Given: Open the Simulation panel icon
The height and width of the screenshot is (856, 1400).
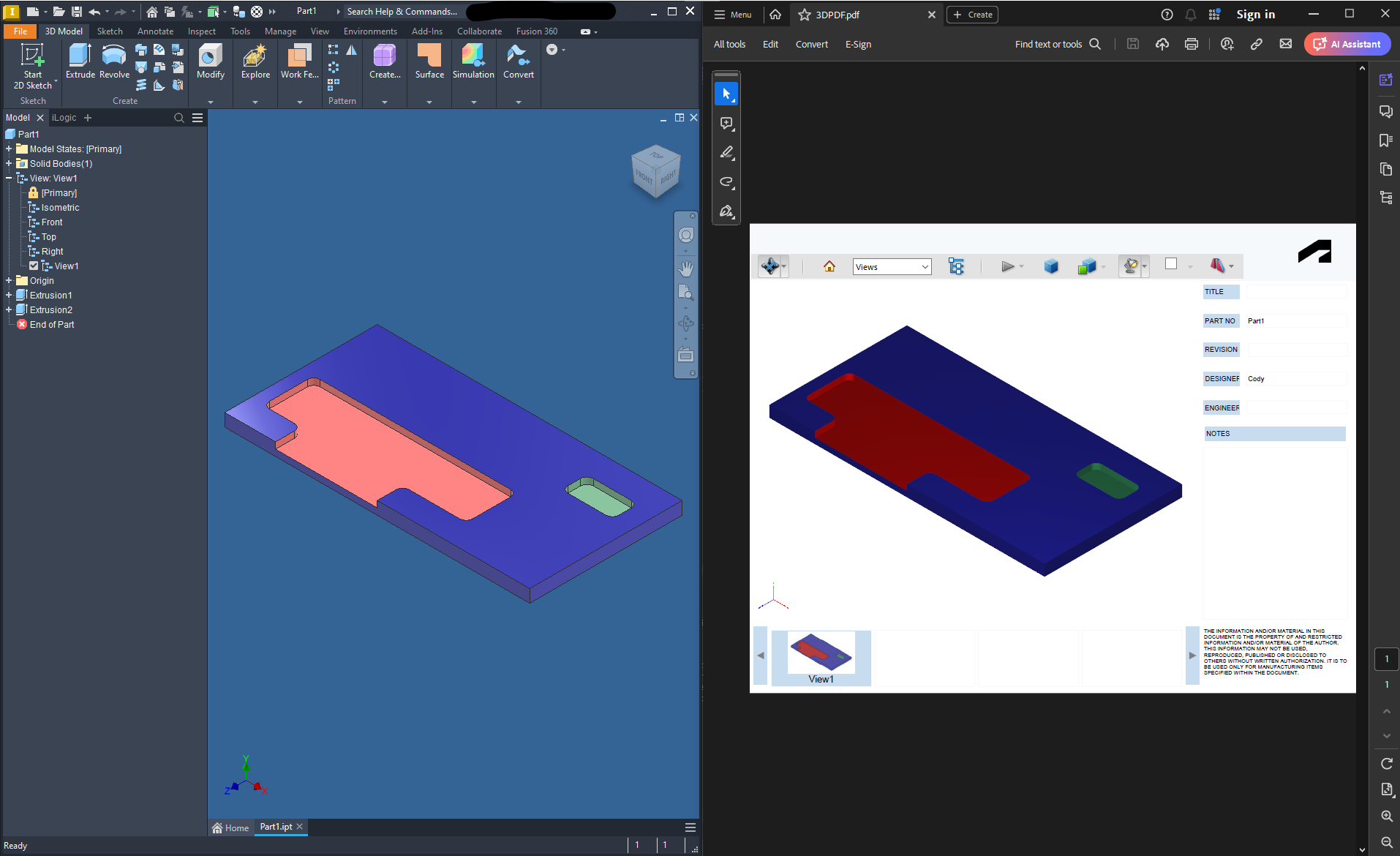Looking at the screenshot, I should 473,61.
